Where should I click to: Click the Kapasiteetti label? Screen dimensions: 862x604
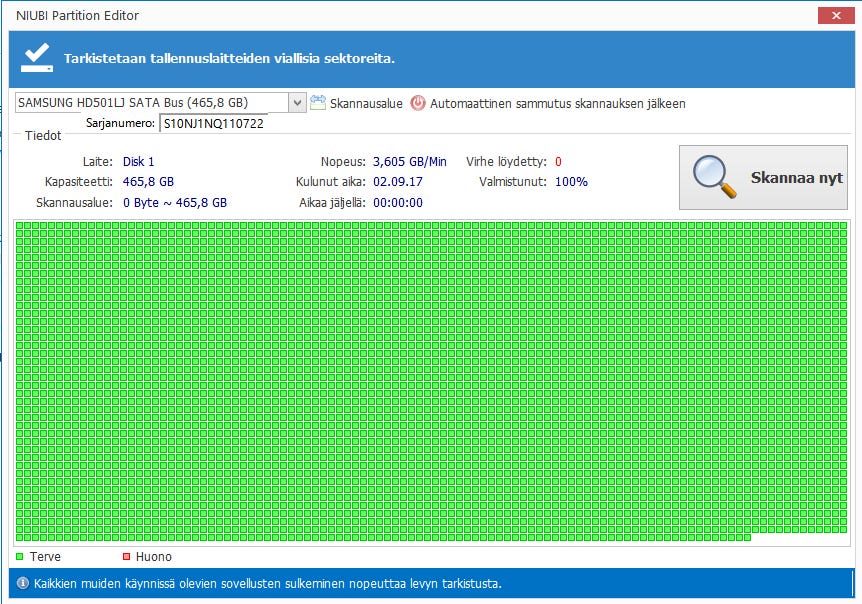click(x=79, y=181)
